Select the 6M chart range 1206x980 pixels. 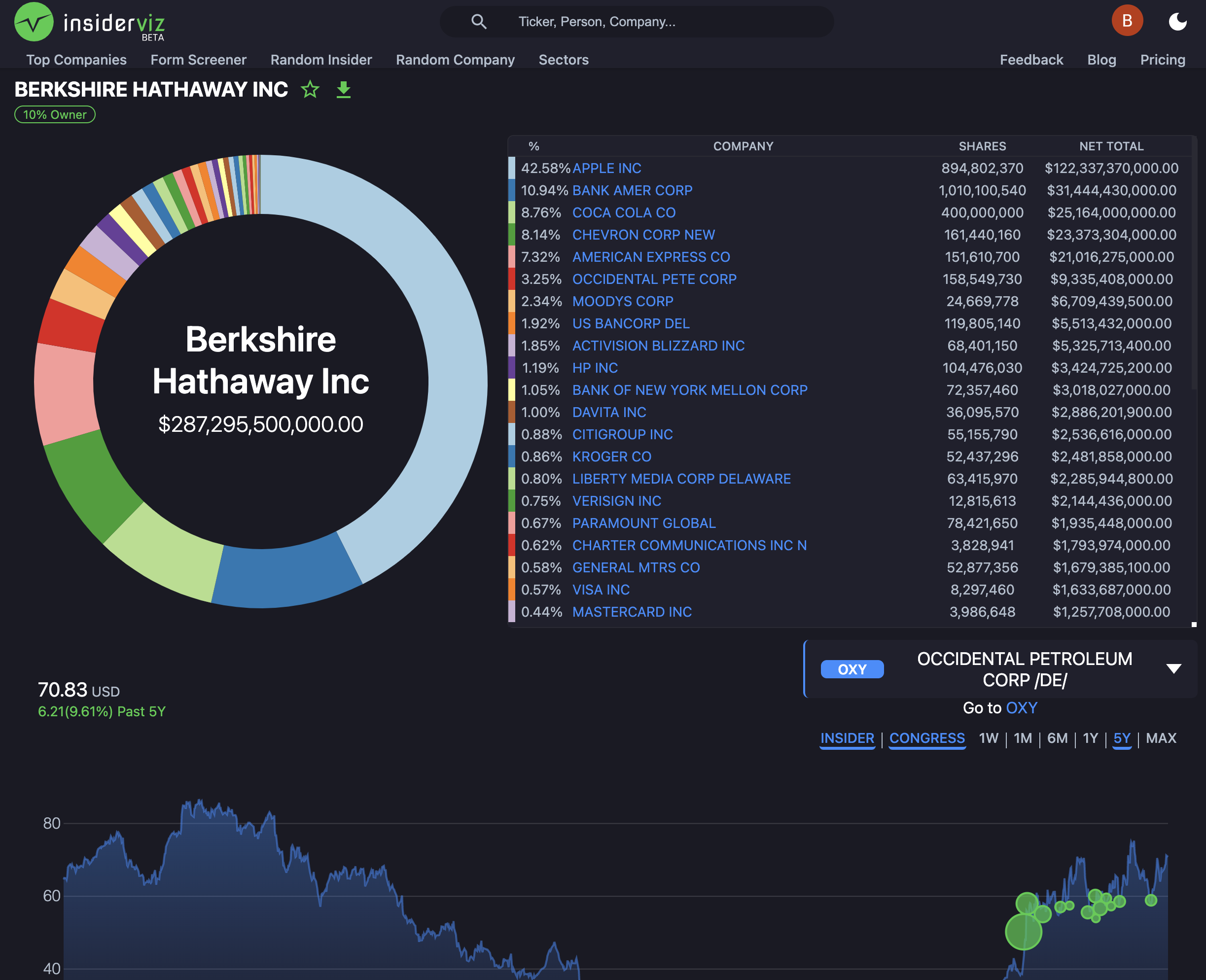(1057, 738)
